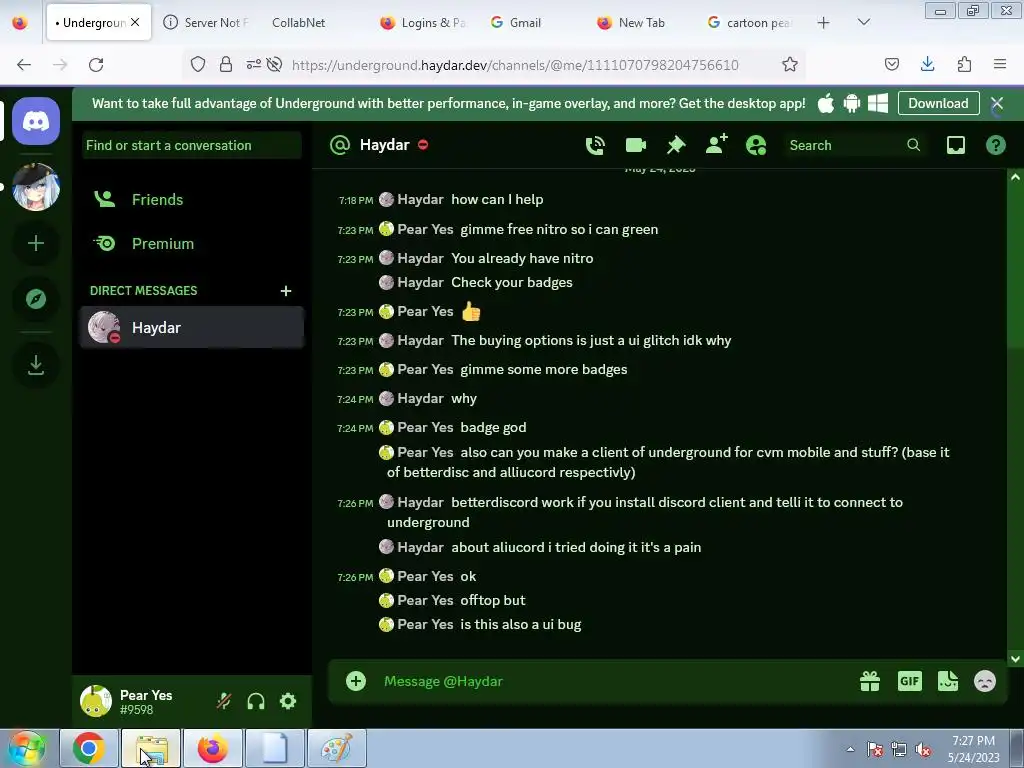Image resolution: width=1024 pixels, height=768 pixels.
Task: Open File Explorer from the taskbar
Action: [x=152, y=748]
